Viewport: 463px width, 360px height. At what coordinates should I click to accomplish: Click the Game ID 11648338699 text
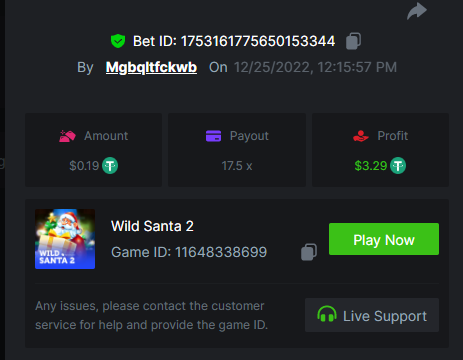click(x=189, y=252)
